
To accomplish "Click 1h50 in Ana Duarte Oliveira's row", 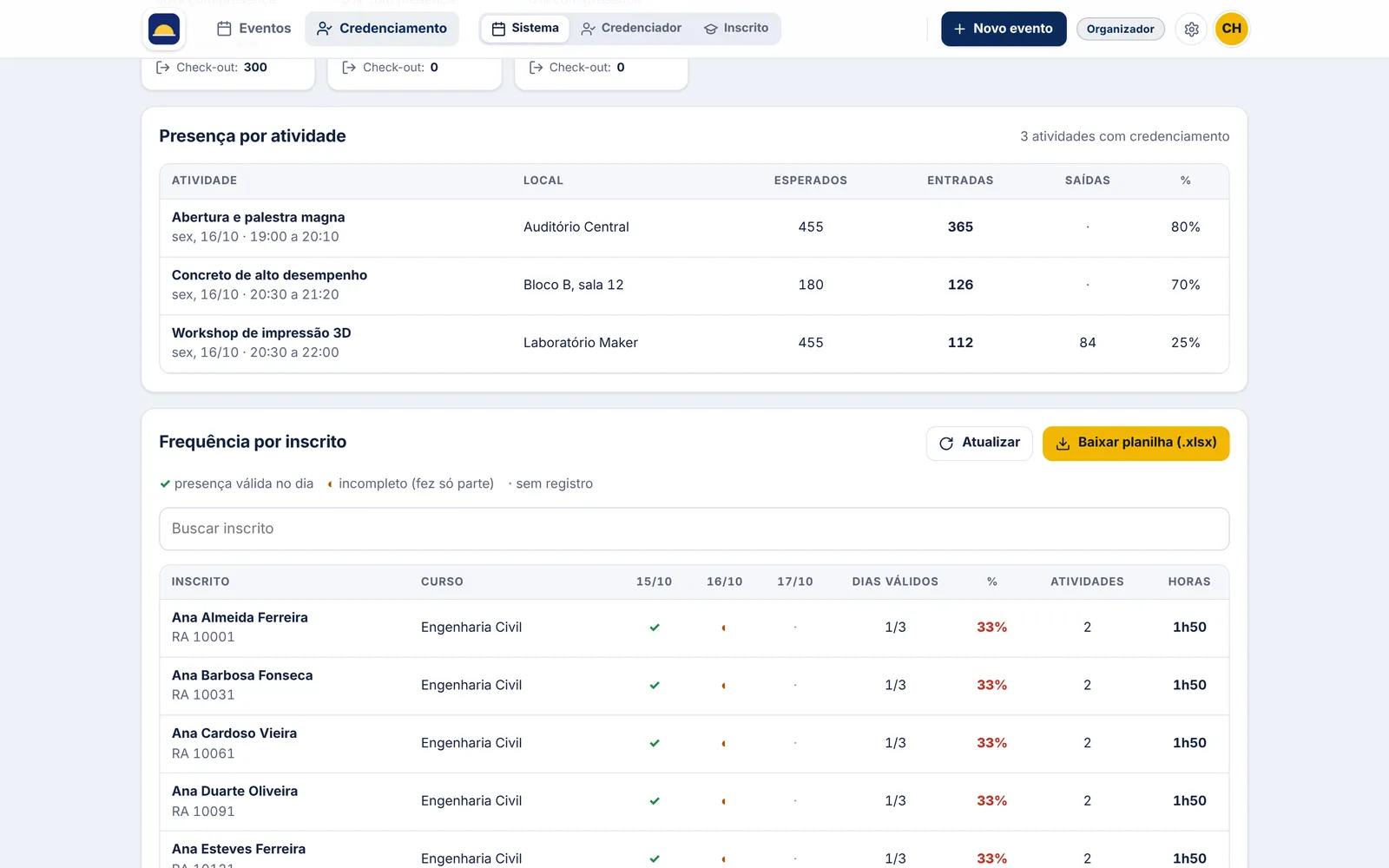I will pos(1189,800).
